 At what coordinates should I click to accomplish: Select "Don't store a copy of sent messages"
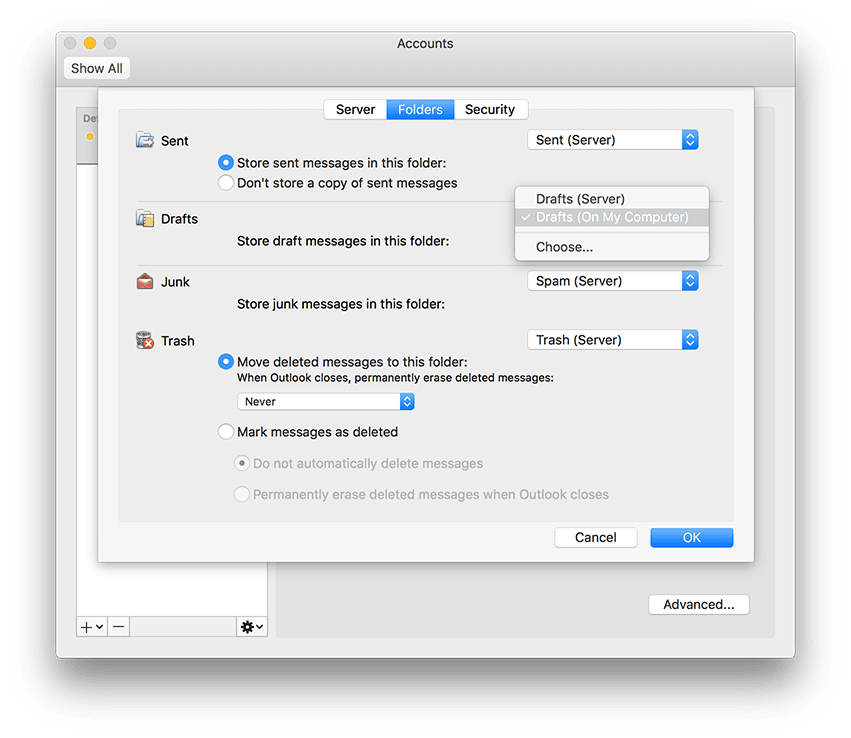[226, 183]
